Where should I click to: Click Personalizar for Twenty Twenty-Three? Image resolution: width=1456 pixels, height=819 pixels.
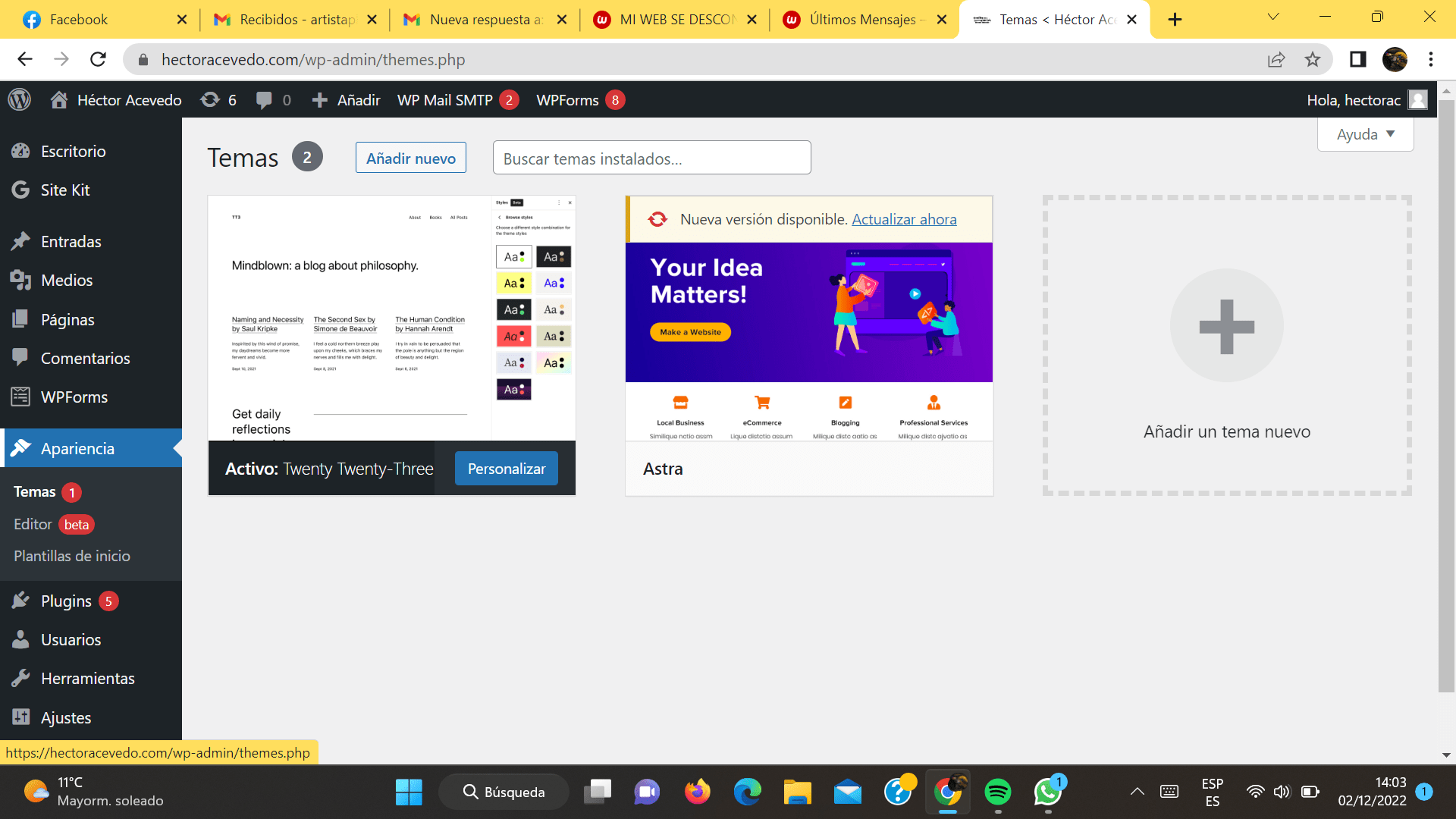[x=506, y=469]
